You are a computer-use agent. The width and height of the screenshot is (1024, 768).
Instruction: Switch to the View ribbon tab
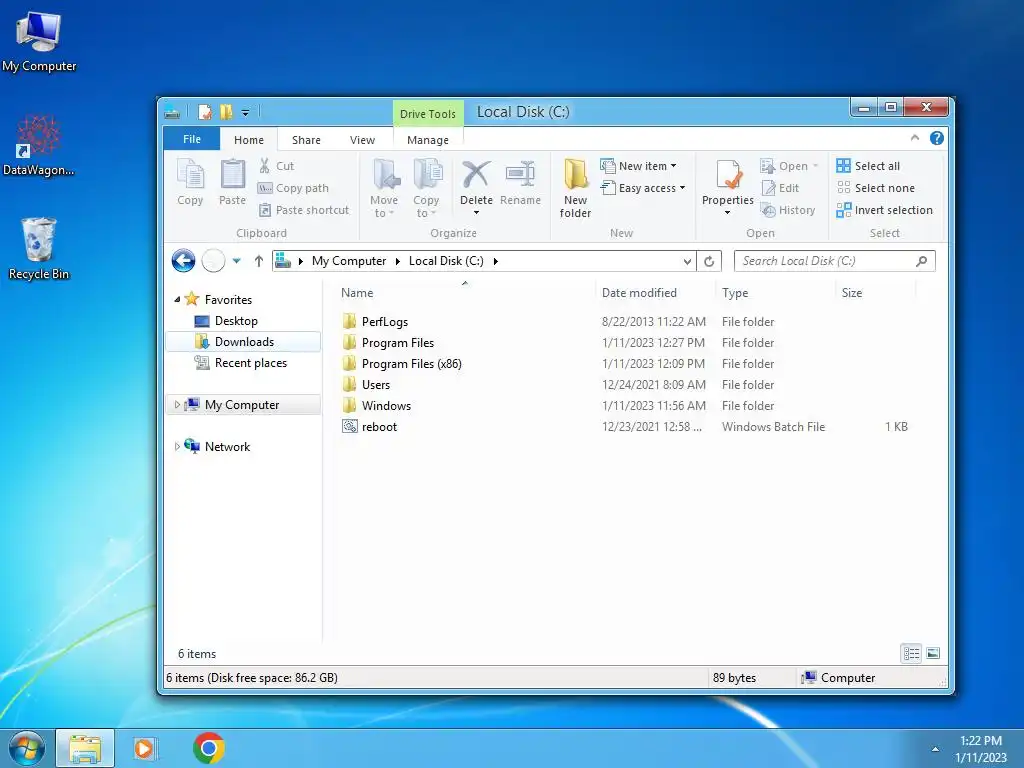pos(362,140)
